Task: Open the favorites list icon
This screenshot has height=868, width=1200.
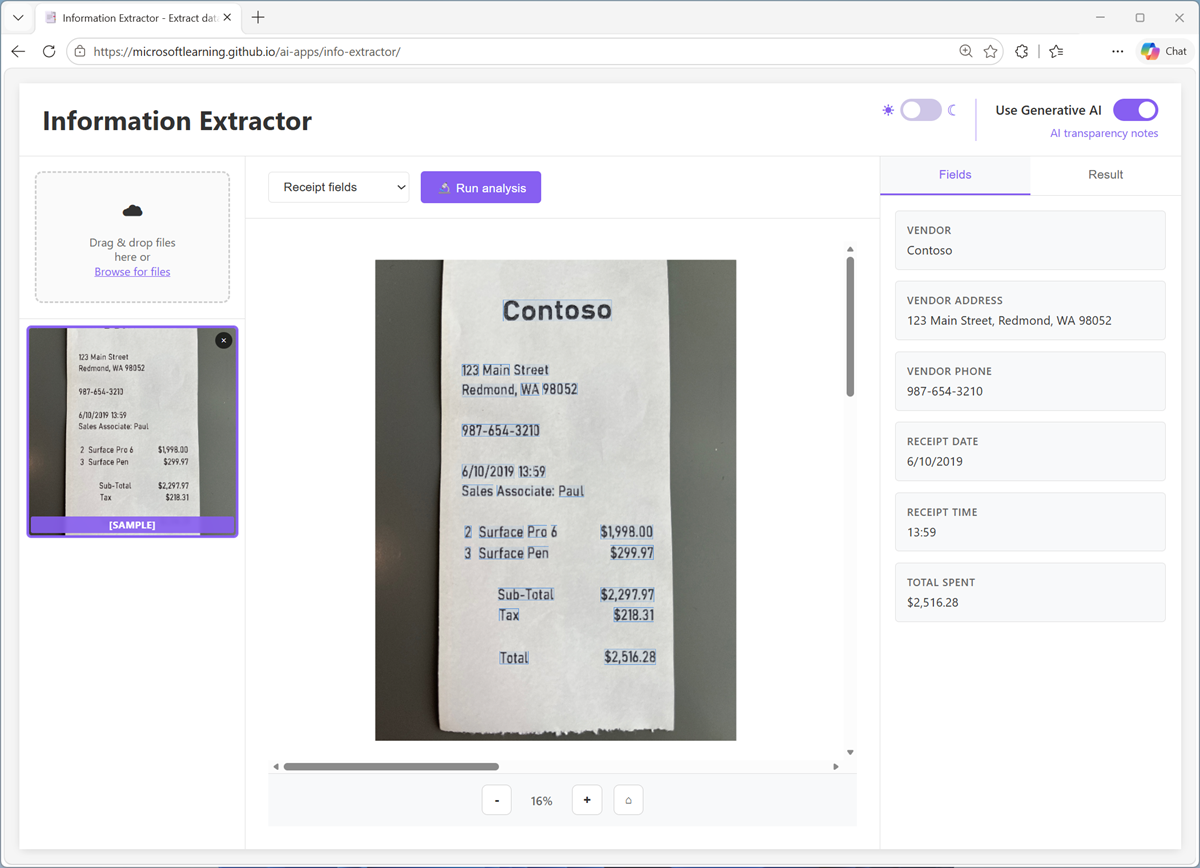Action: 1056,51
